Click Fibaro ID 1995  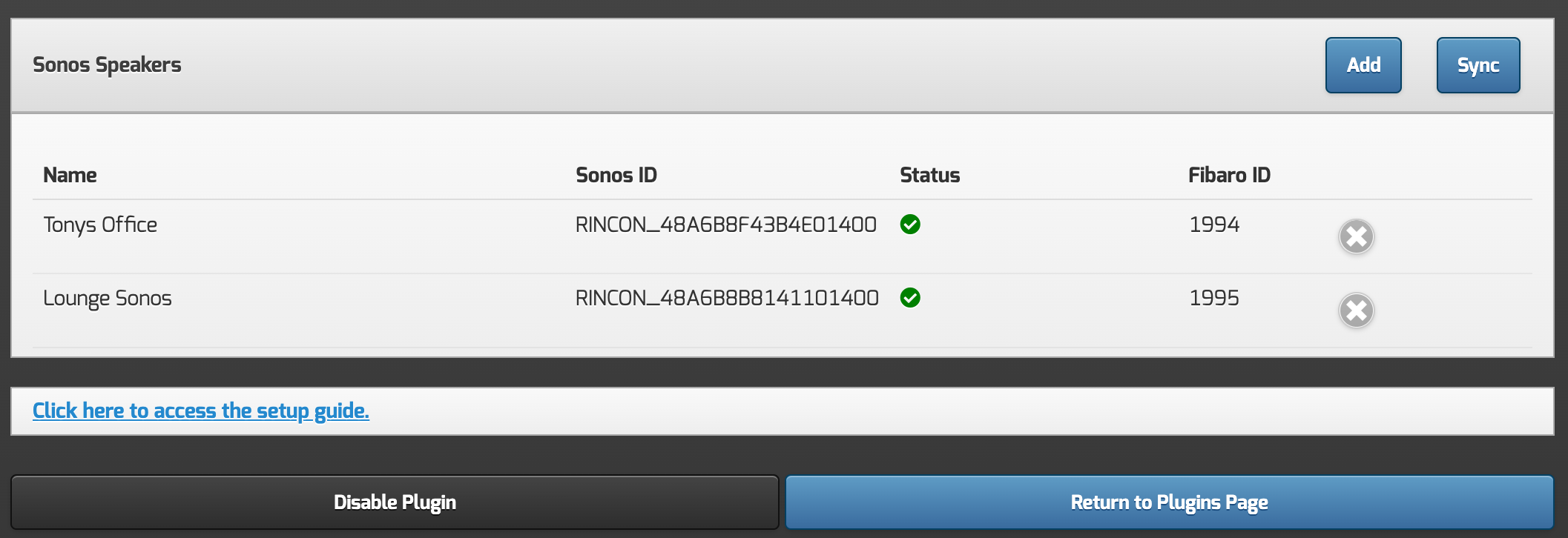[x=1214, y=298]
